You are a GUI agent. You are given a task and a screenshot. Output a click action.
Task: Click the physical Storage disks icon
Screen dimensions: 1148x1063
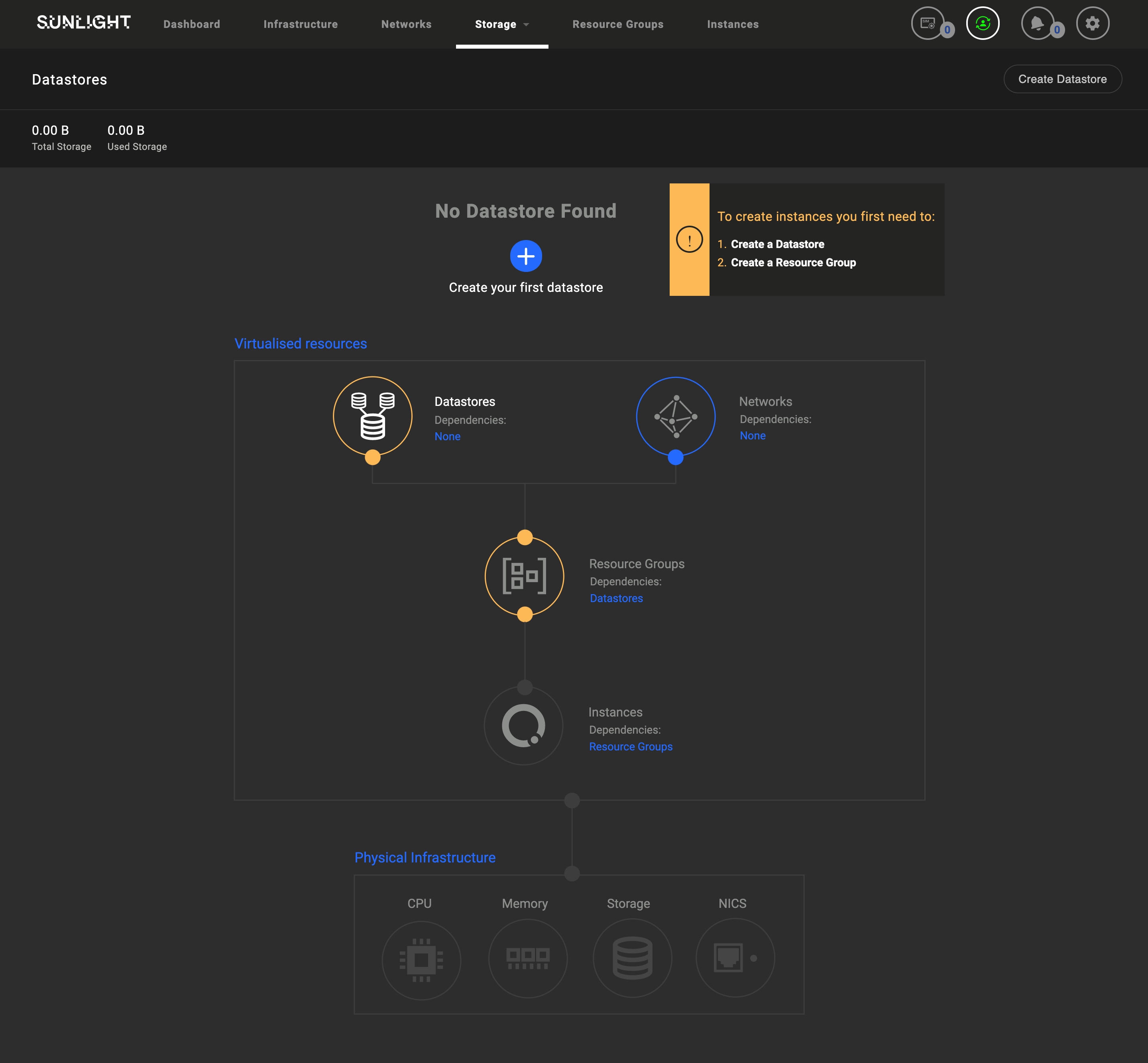pyautogui.click(x=632, y=958)
